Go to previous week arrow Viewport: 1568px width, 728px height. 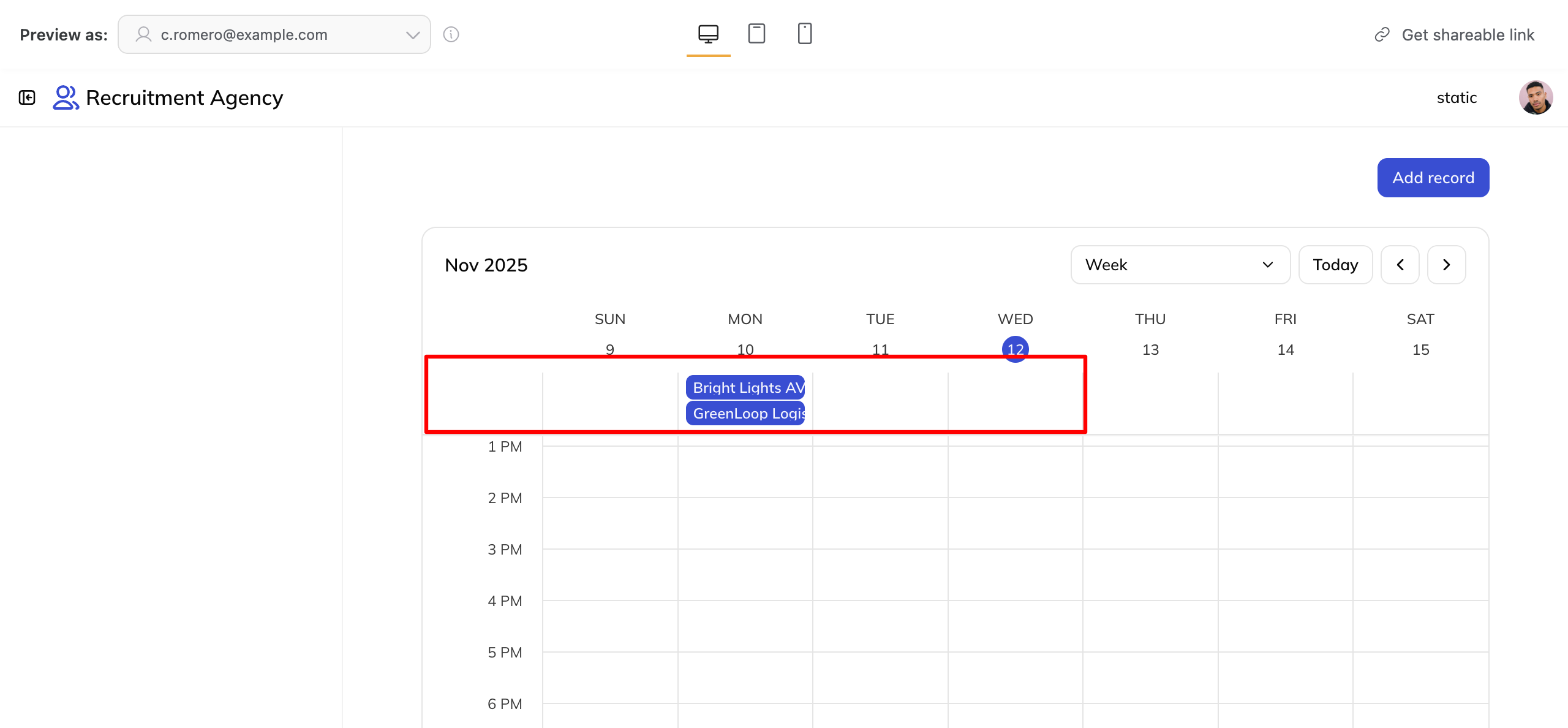click(x=1400, y=265)
